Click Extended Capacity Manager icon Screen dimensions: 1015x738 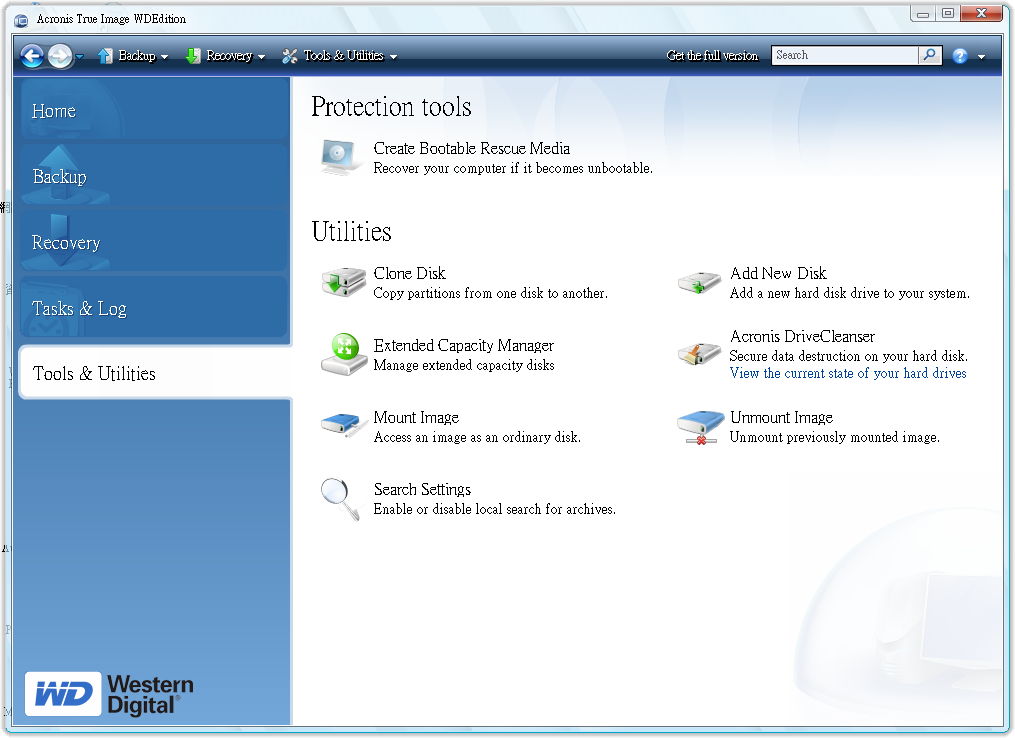pyautogui.click(x=344, y=354)
